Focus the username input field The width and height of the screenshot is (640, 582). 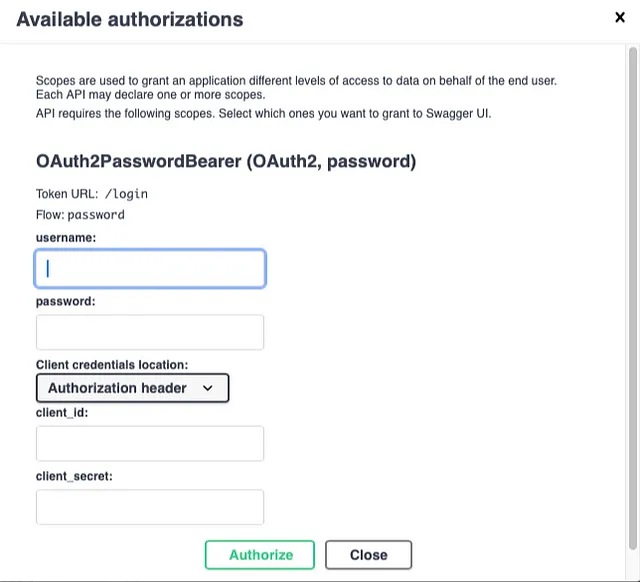[150, 269]
